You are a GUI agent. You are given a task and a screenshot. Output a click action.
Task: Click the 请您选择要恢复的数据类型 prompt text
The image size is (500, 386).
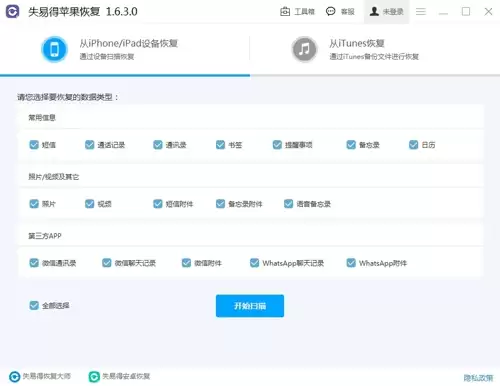click(x=68, y=97)
